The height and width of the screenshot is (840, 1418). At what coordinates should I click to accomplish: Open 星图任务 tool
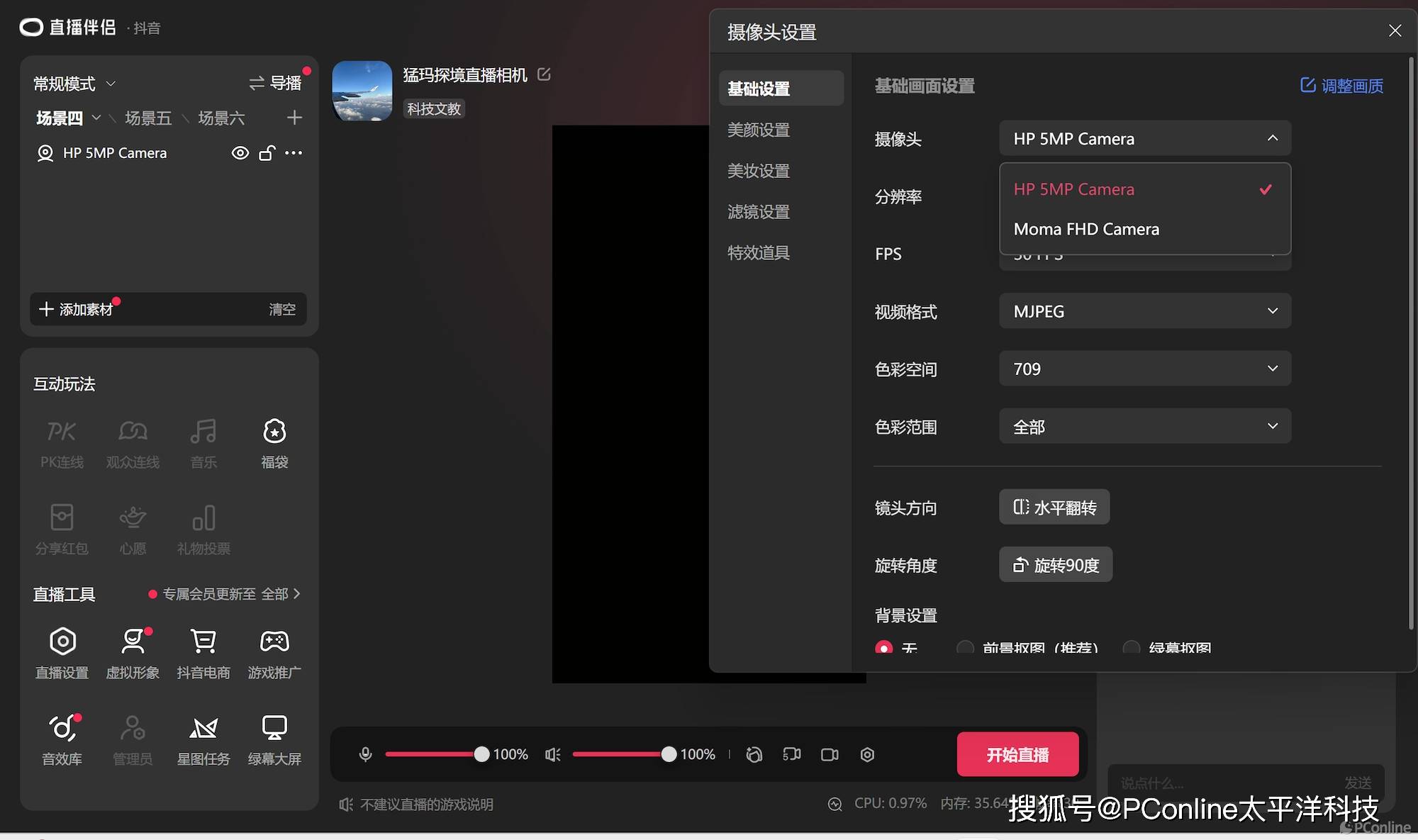[203, 740]
